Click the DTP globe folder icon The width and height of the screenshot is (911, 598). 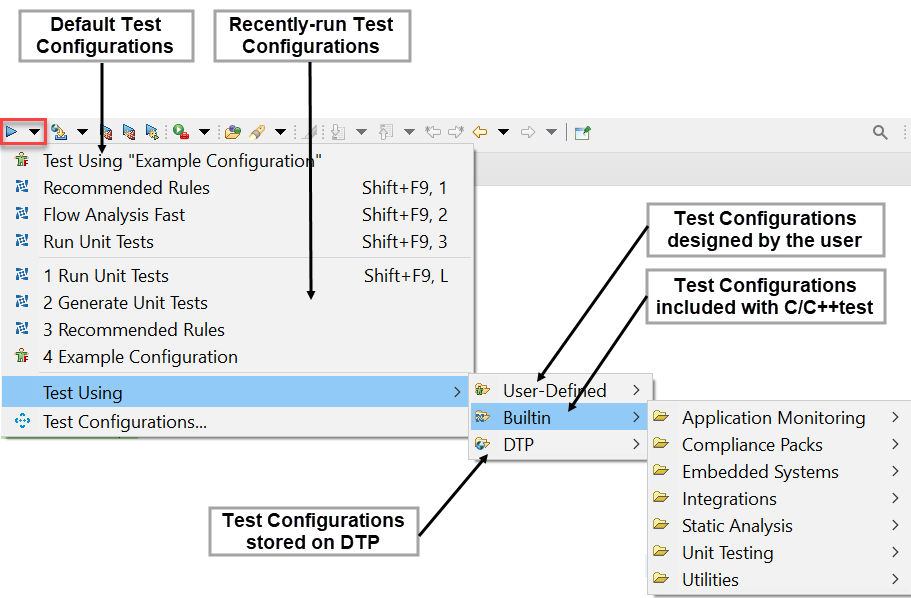pyautogui.click(x=483, y=444)
